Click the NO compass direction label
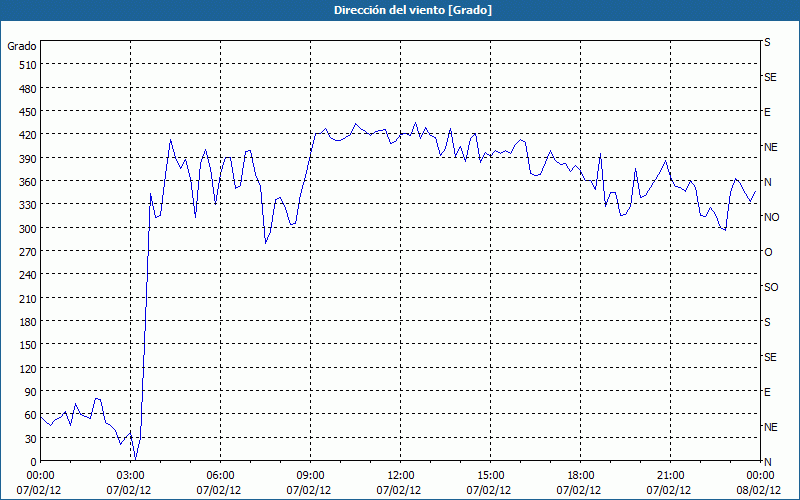The image size is (800, 500). coord(771,217)
